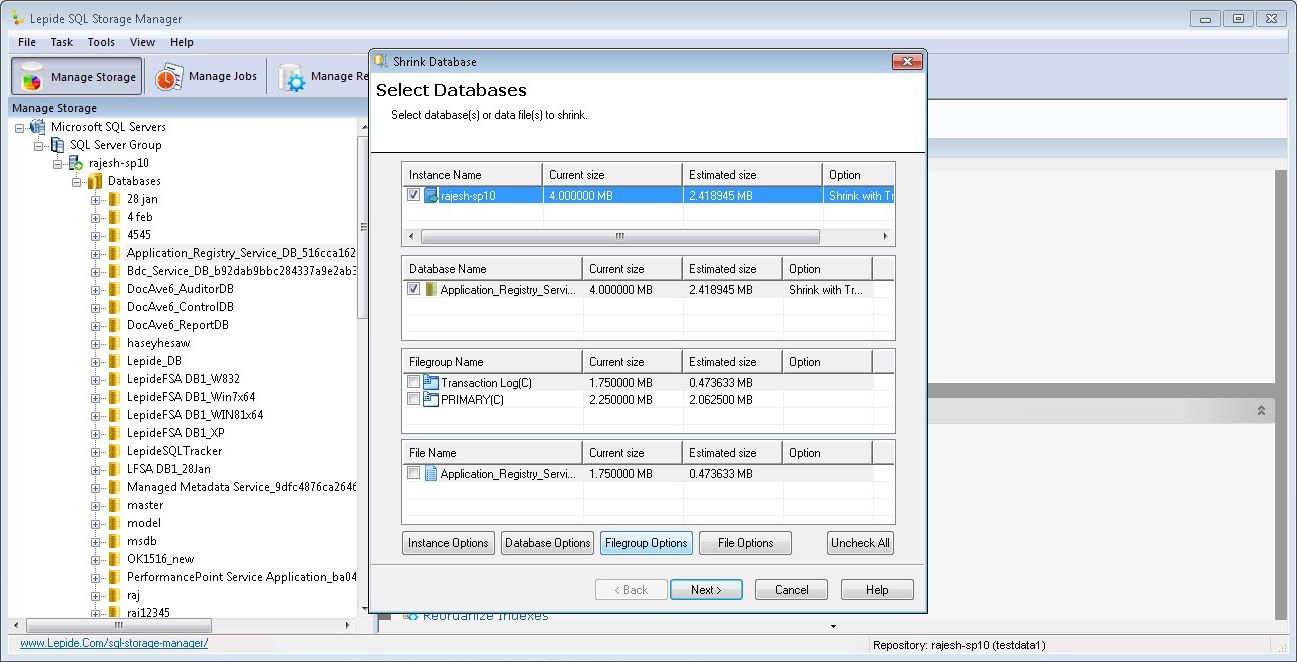Proceed with the Next button
This screenshot has width=1297, height=662.
706,590
